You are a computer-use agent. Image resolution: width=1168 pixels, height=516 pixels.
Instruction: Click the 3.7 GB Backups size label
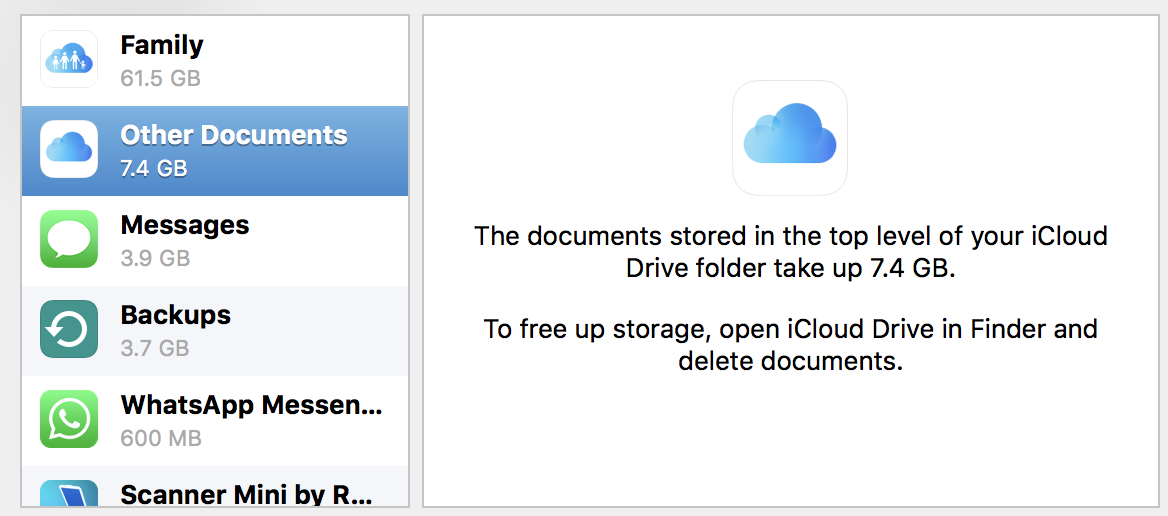tap(154, 348)
